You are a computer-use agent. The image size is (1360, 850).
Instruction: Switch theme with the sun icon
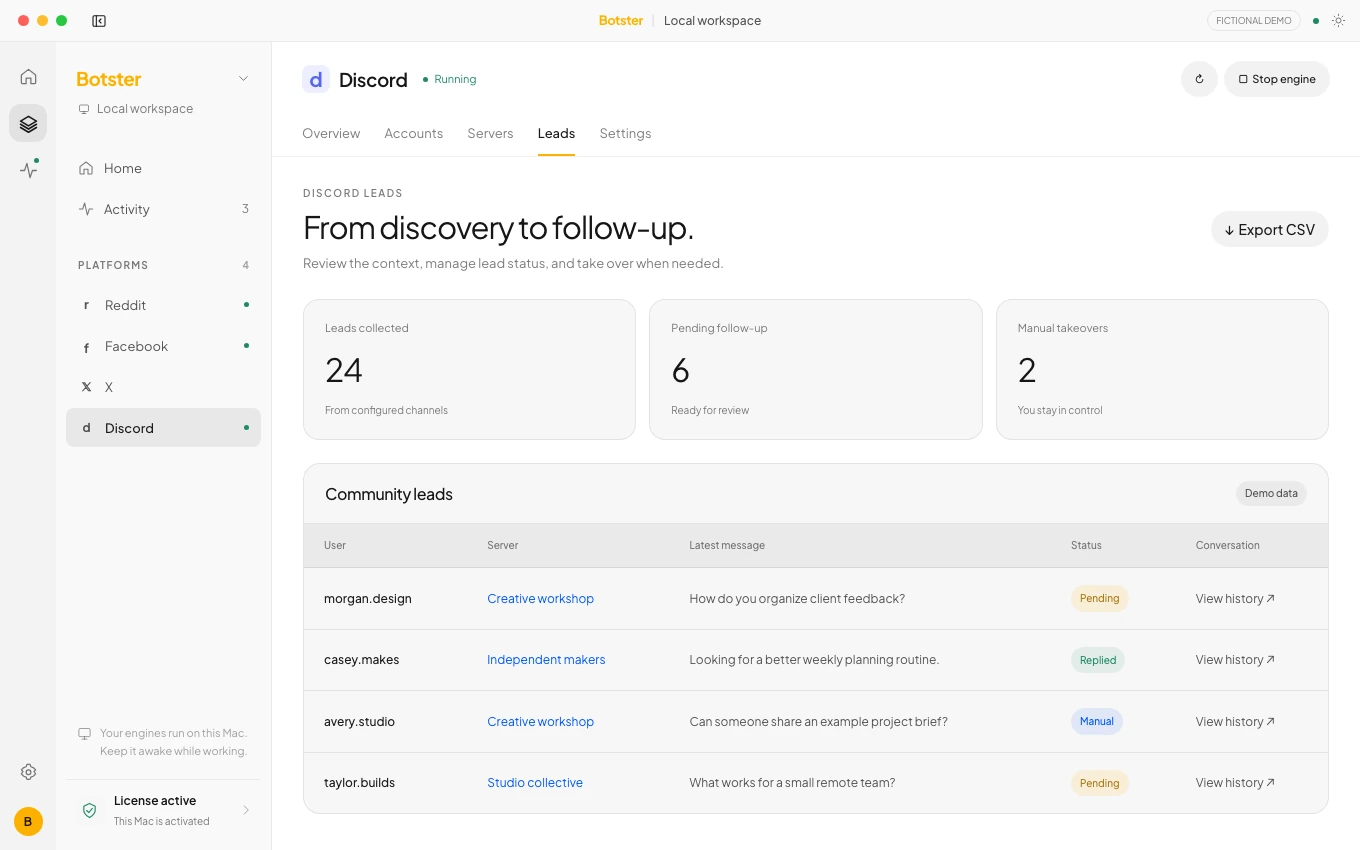tap(1338, 21)
